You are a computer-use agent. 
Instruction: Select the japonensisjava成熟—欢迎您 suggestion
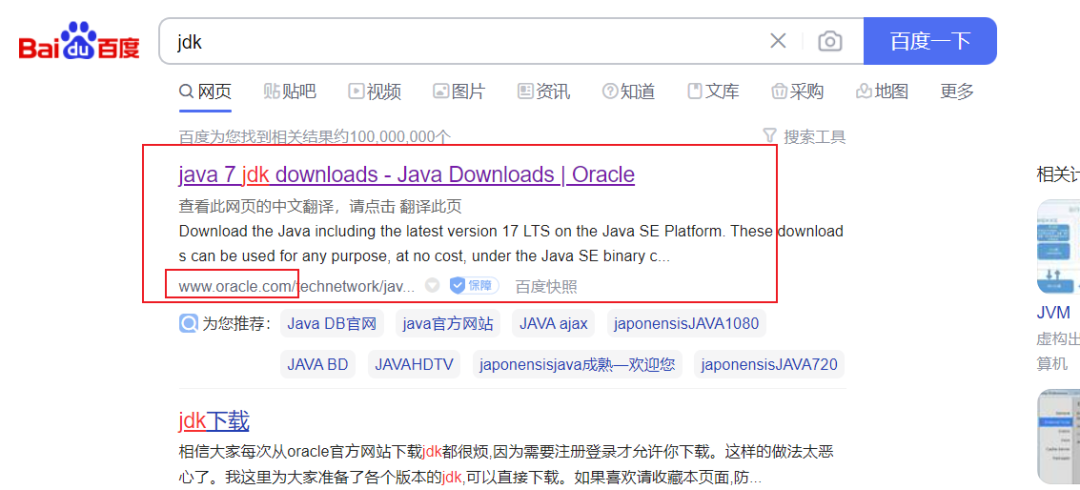pyautogui.click(x=577, y=365)
